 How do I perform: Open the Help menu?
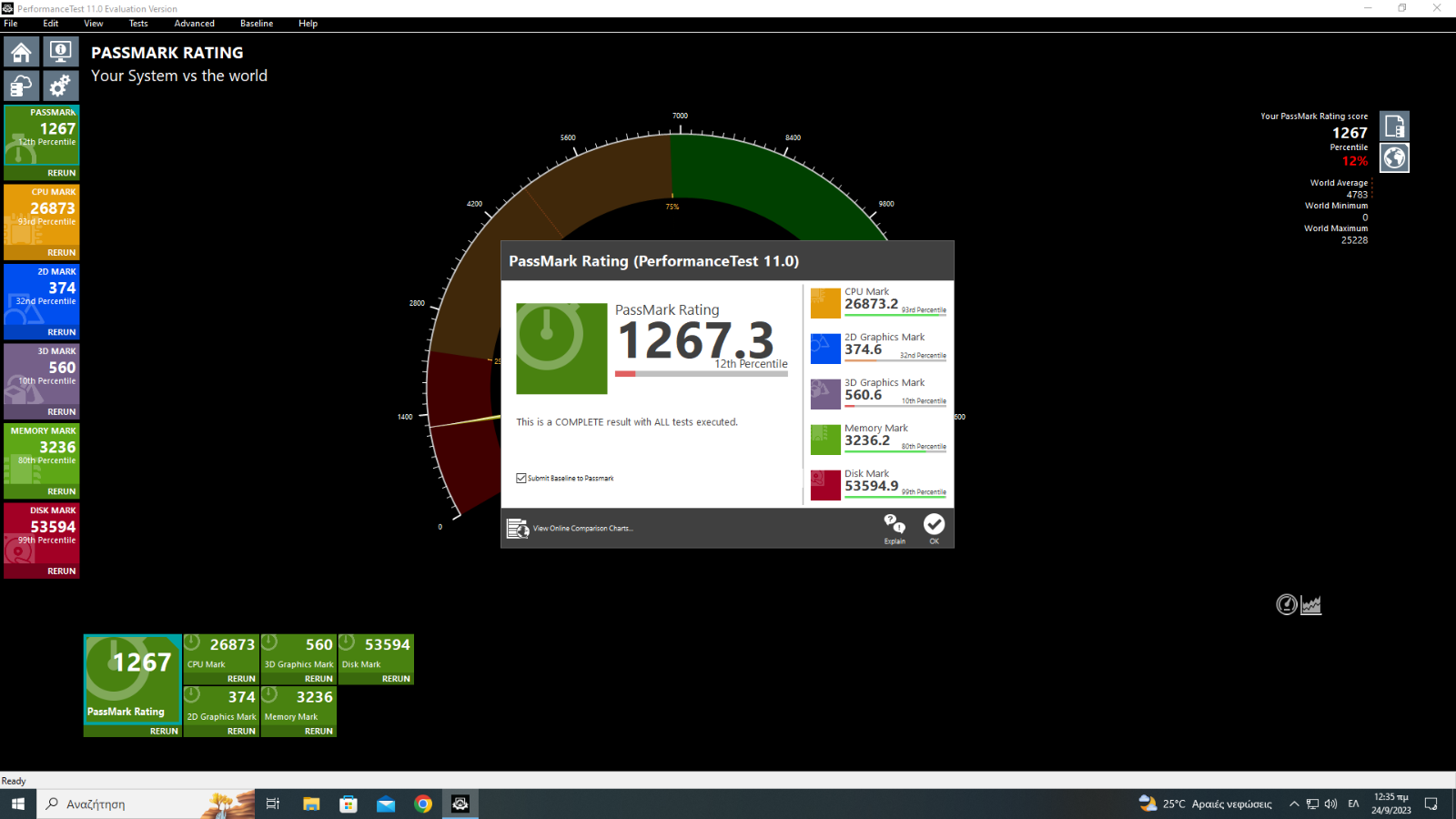[308, 24]
